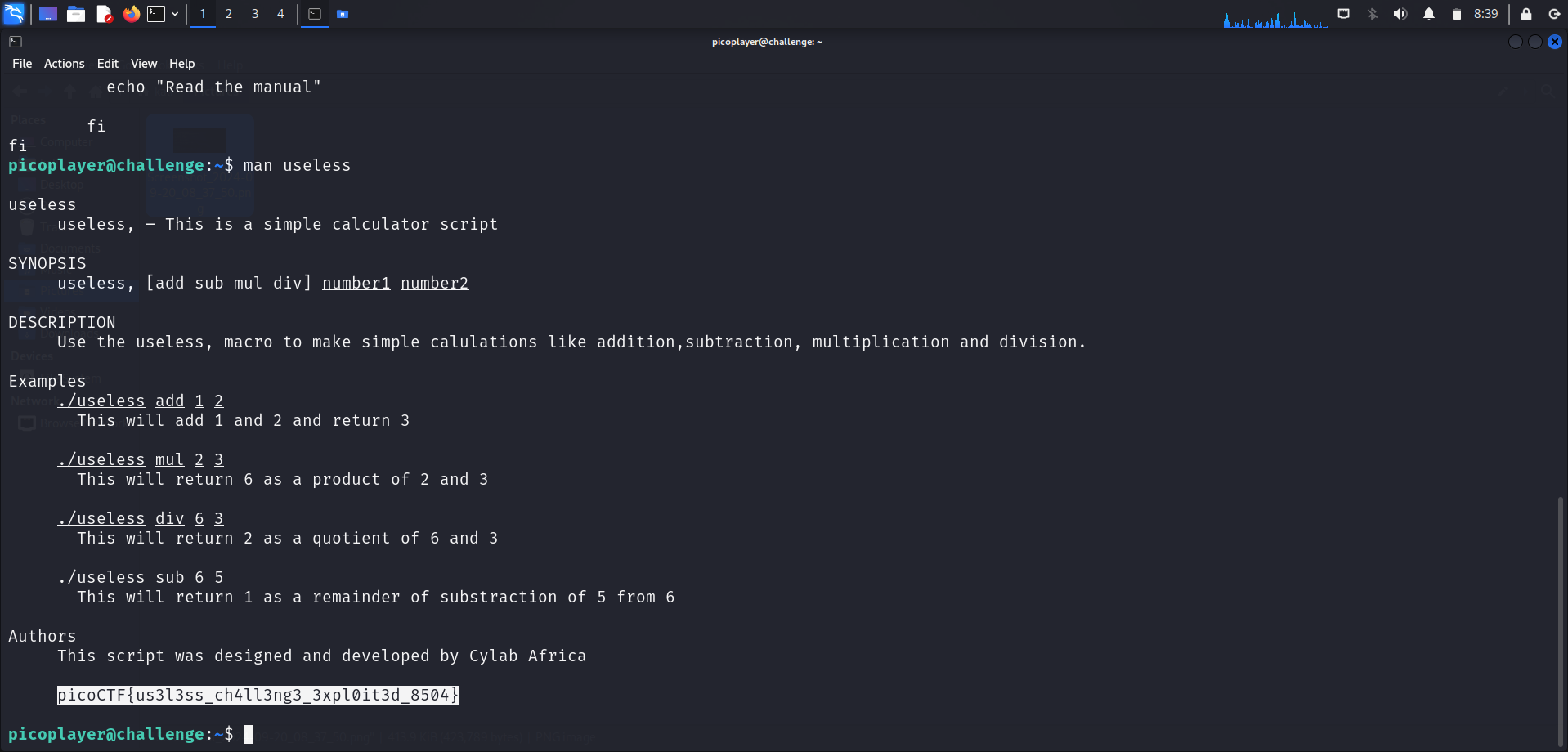Open the File menu
This screenshot has height=752, width=1568.
click(22, 64)
